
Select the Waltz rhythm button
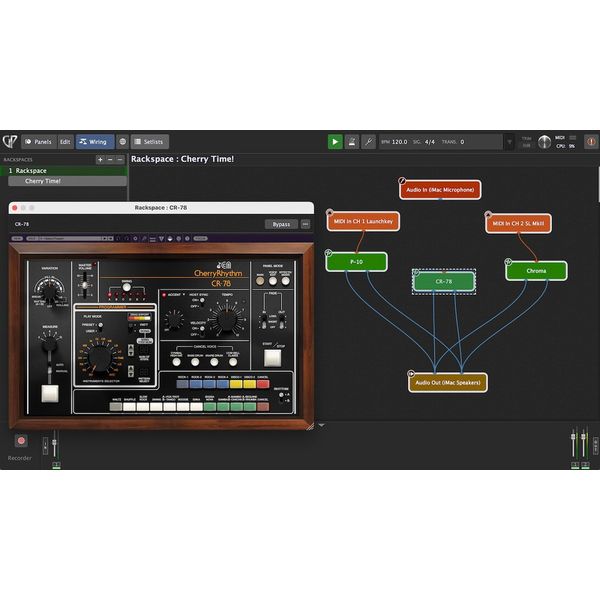click(116, 407)
